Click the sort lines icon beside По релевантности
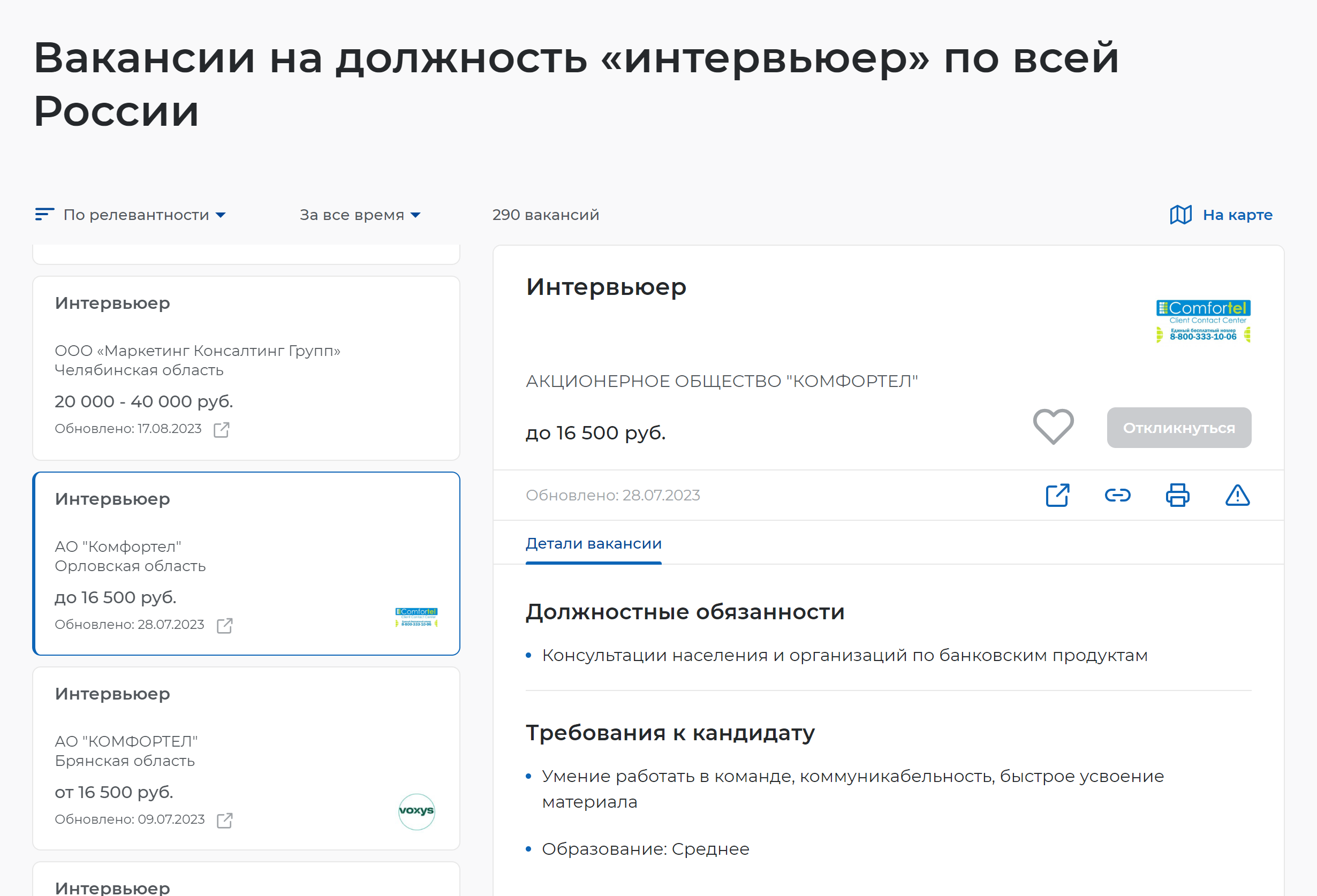The height and width of the screenshot is (896, 1317). [44, 214]
